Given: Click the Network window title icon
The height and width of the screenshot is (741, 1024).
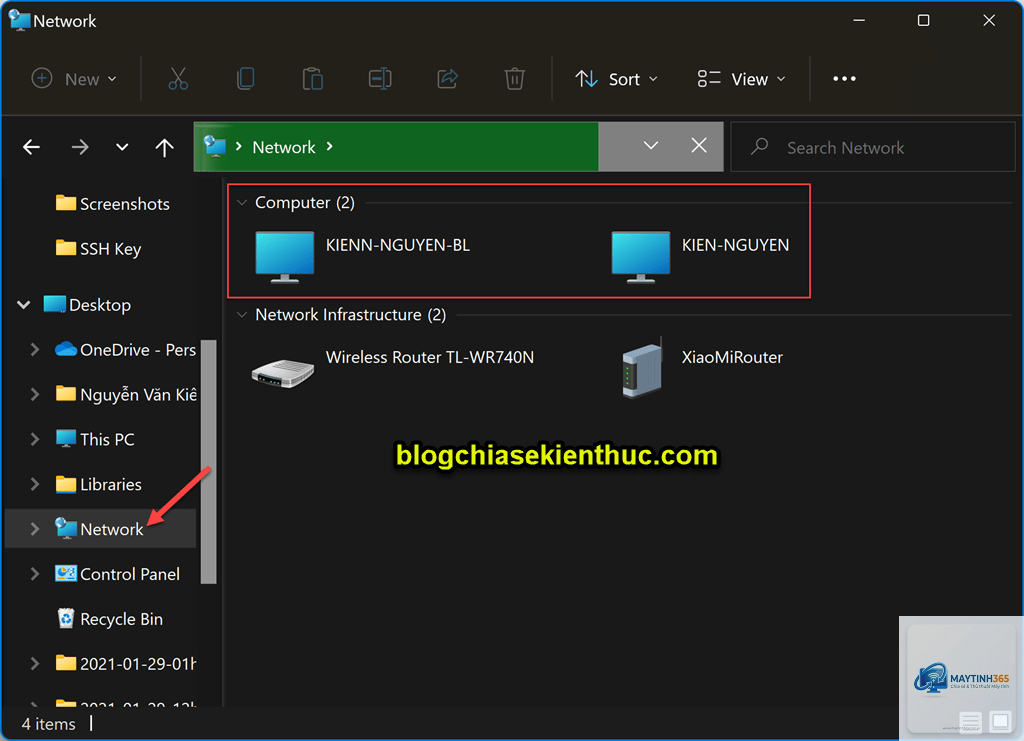Looking at the screenshot, I should [20, 20].
